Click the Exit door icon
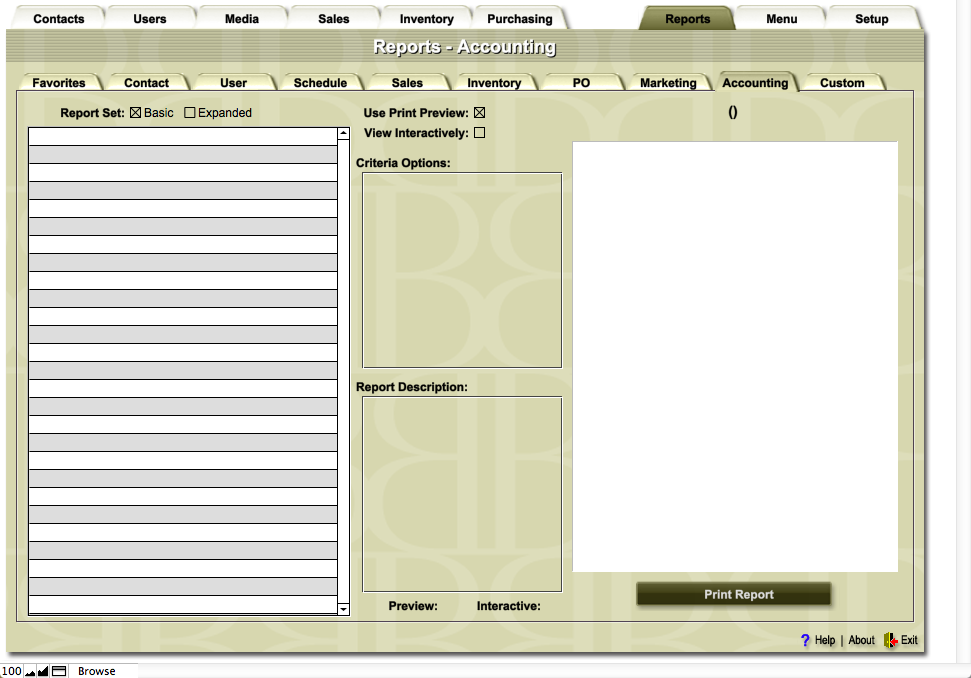Screen dimensions: 971x678 pos(890,640)
